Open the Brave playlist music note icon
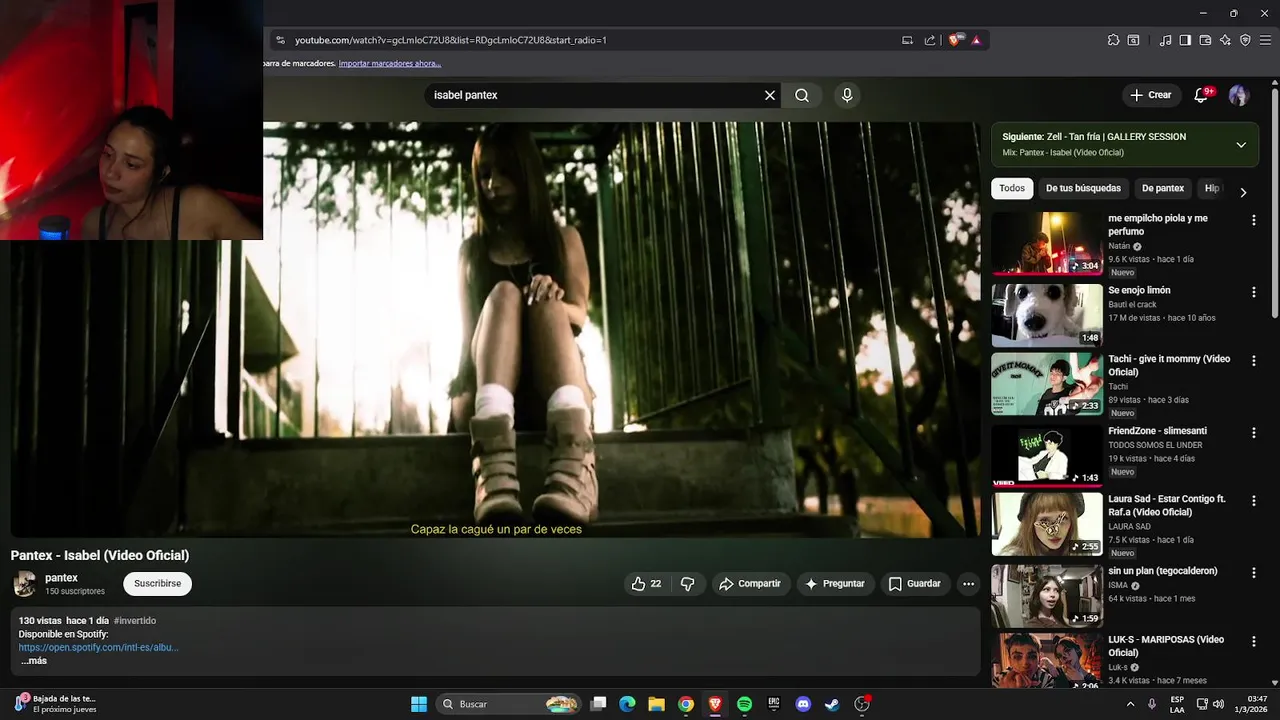The image size is (1280, 720). [1165, 40]
